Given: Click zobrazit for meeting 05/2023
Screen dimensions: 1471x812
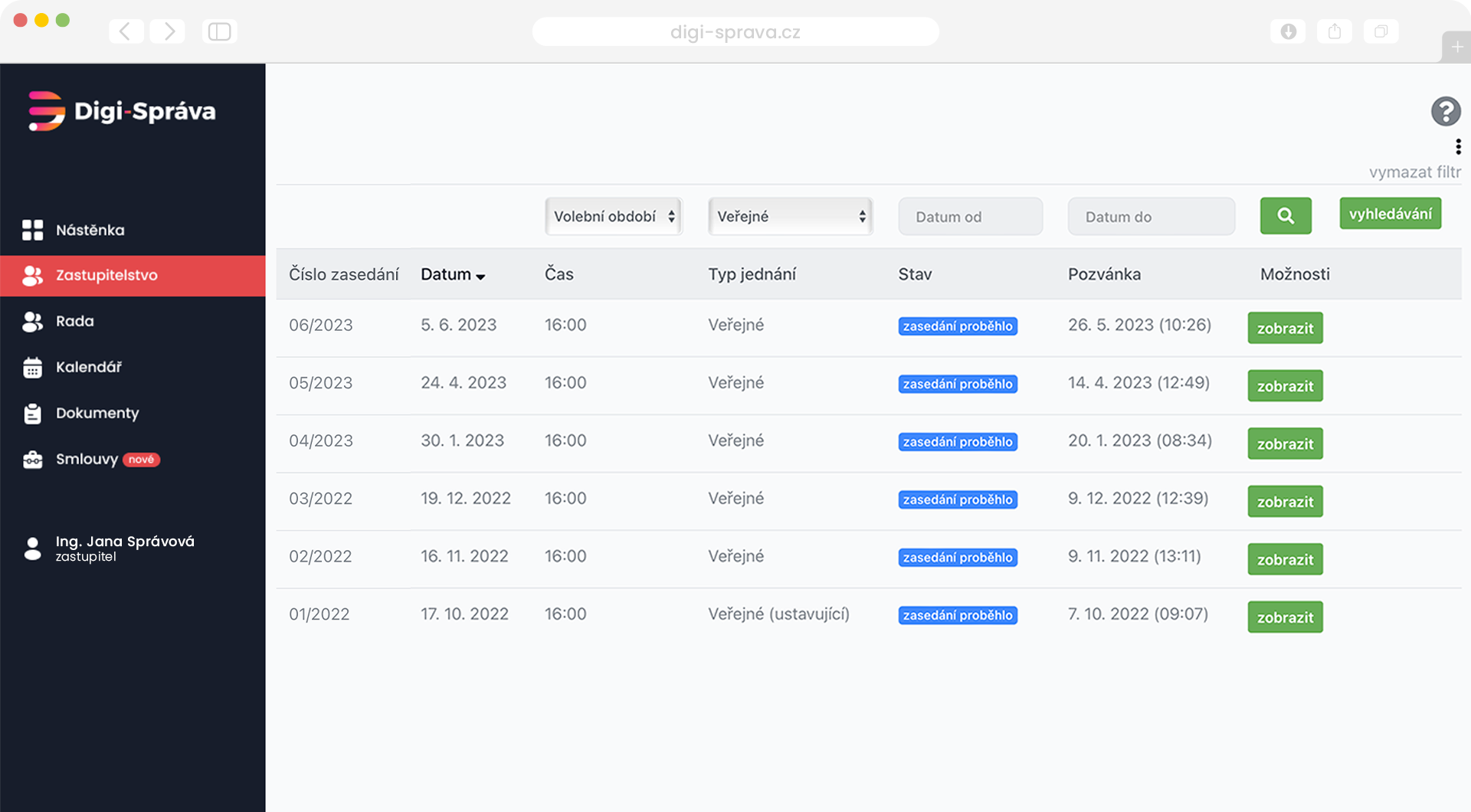Looking at the screenshot, I should (x=1285, y=386).
